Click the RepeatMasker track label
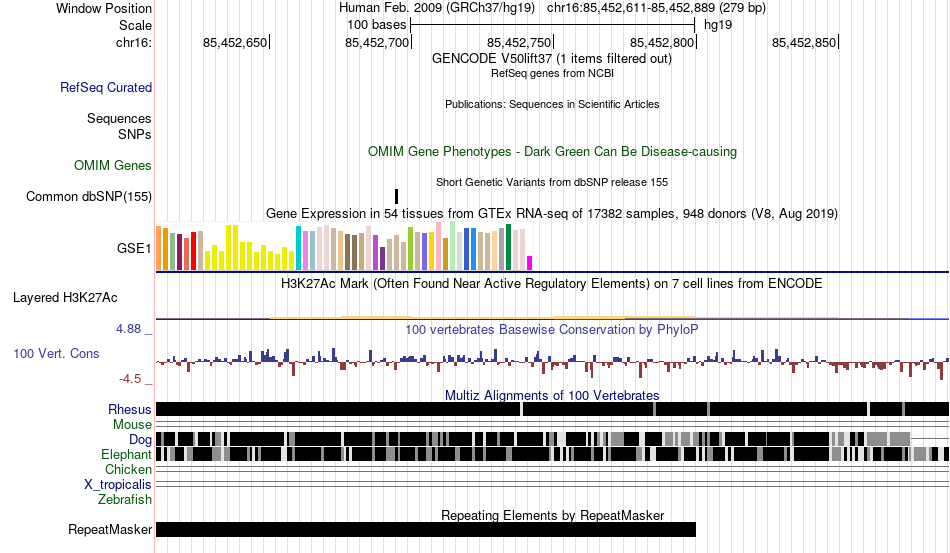The width and height of the screenshot is (950, 553). click(x=110, y=529)
